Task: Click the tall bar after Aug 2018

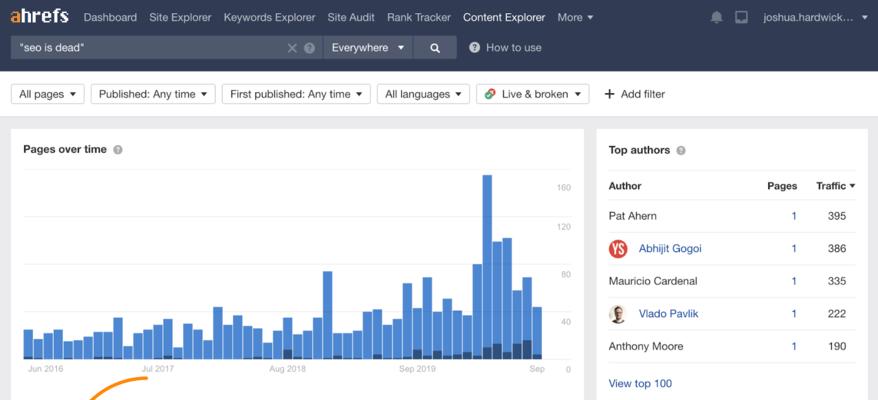Action: pyautogui.click(x=328, y=315)
